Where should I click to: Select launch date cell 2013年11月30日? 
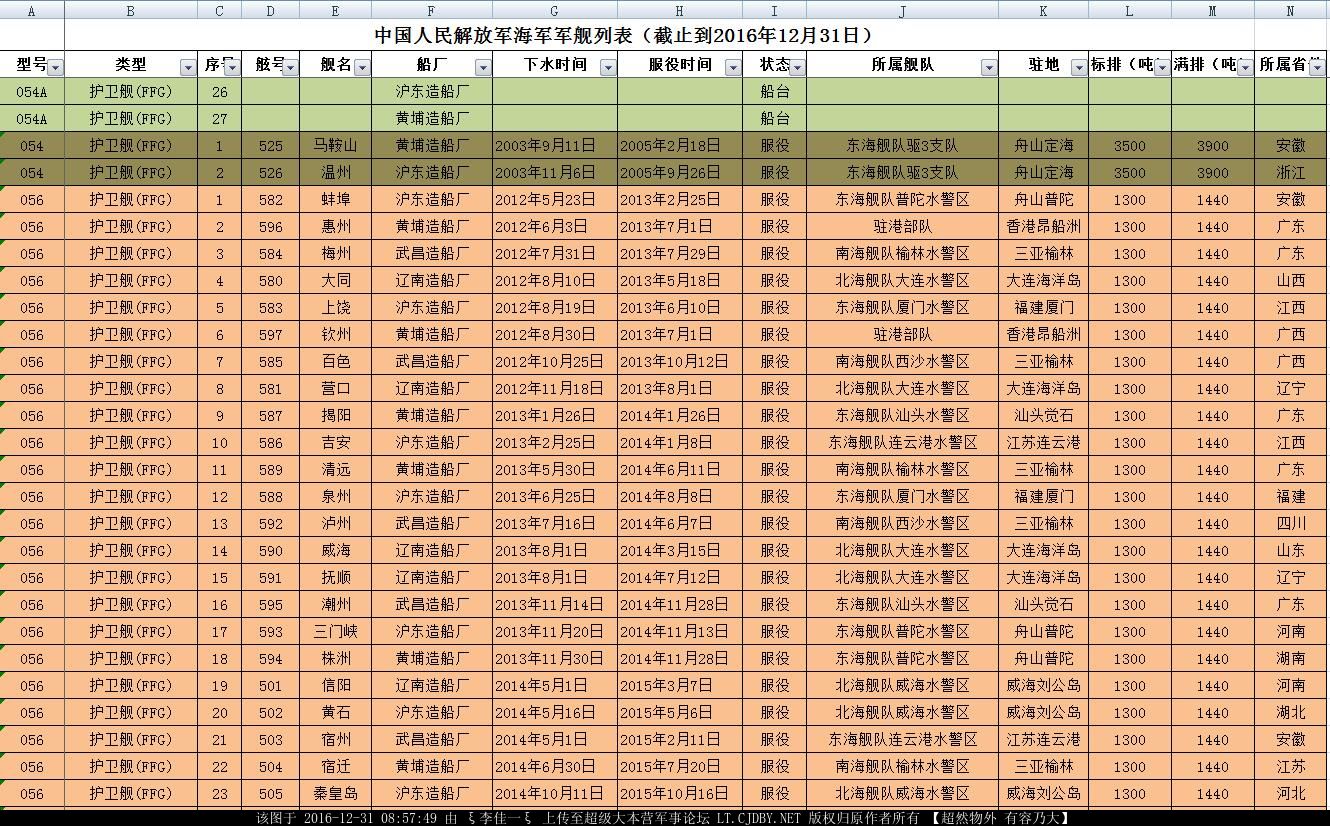(555, 658)
